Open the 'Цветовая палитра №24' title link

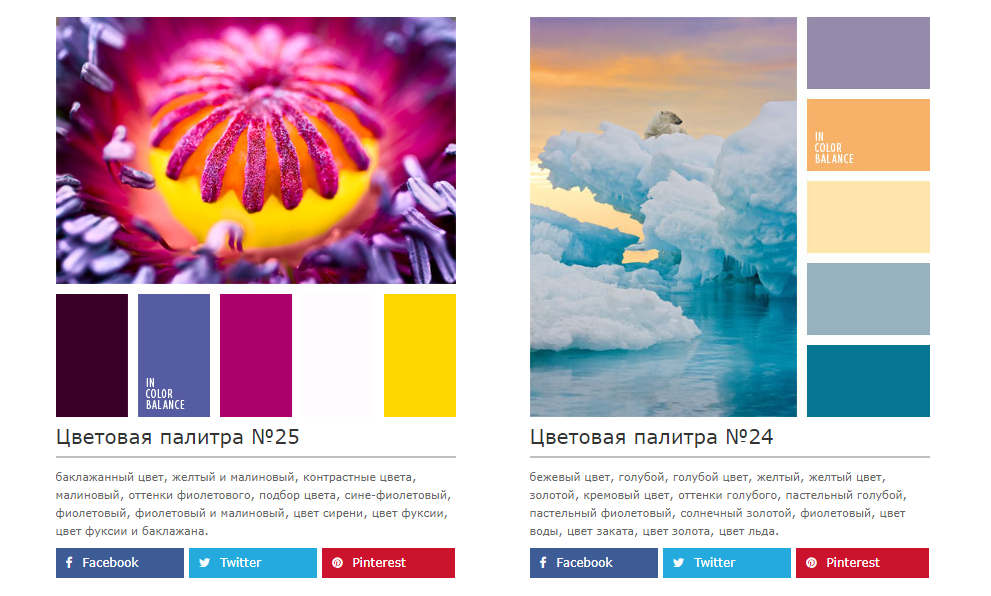coord(651,437)
